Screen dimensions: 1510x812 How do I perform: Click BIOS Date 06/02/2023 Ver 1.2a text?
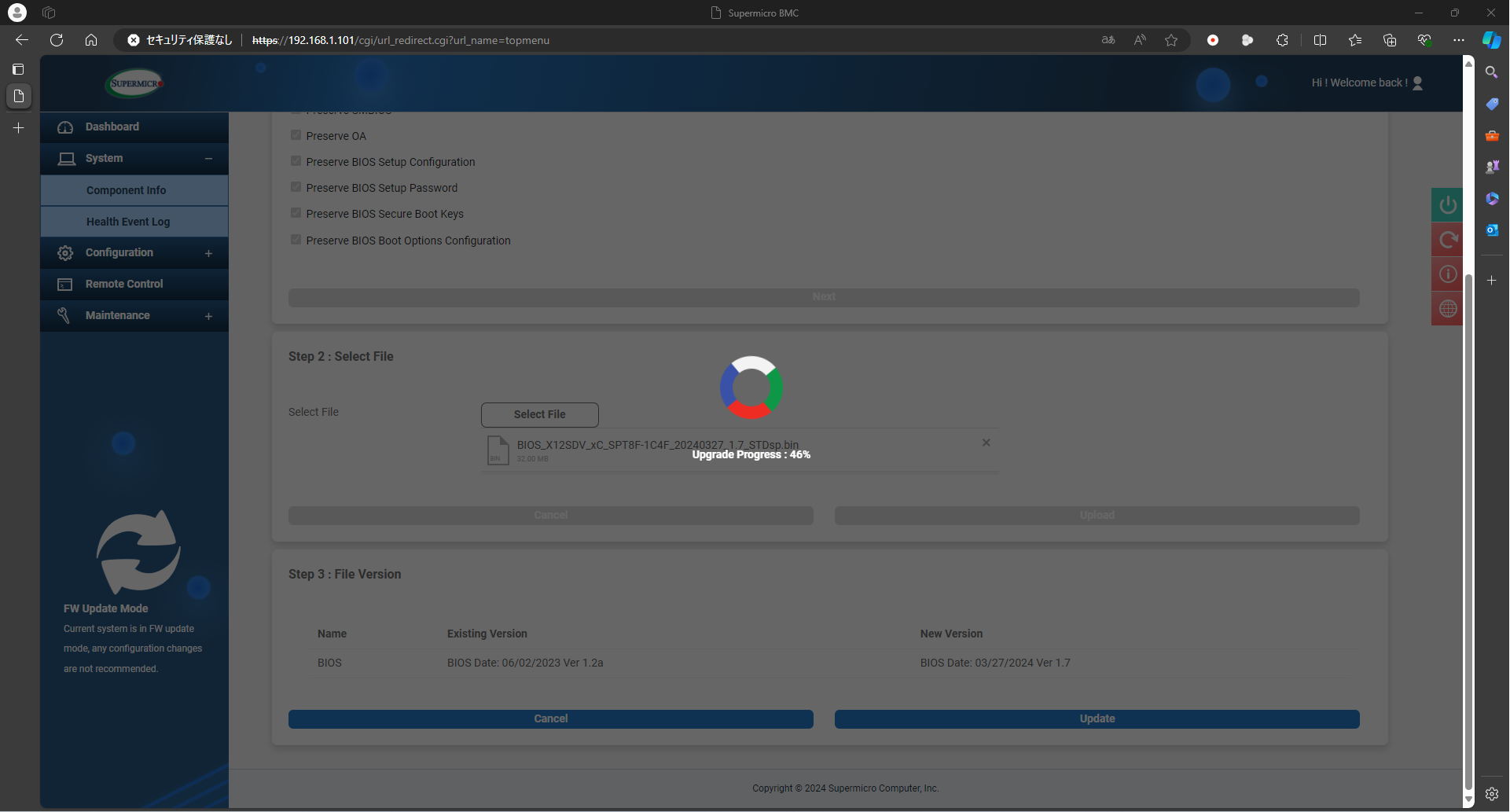pyautogui.click(x=525, y=663)
